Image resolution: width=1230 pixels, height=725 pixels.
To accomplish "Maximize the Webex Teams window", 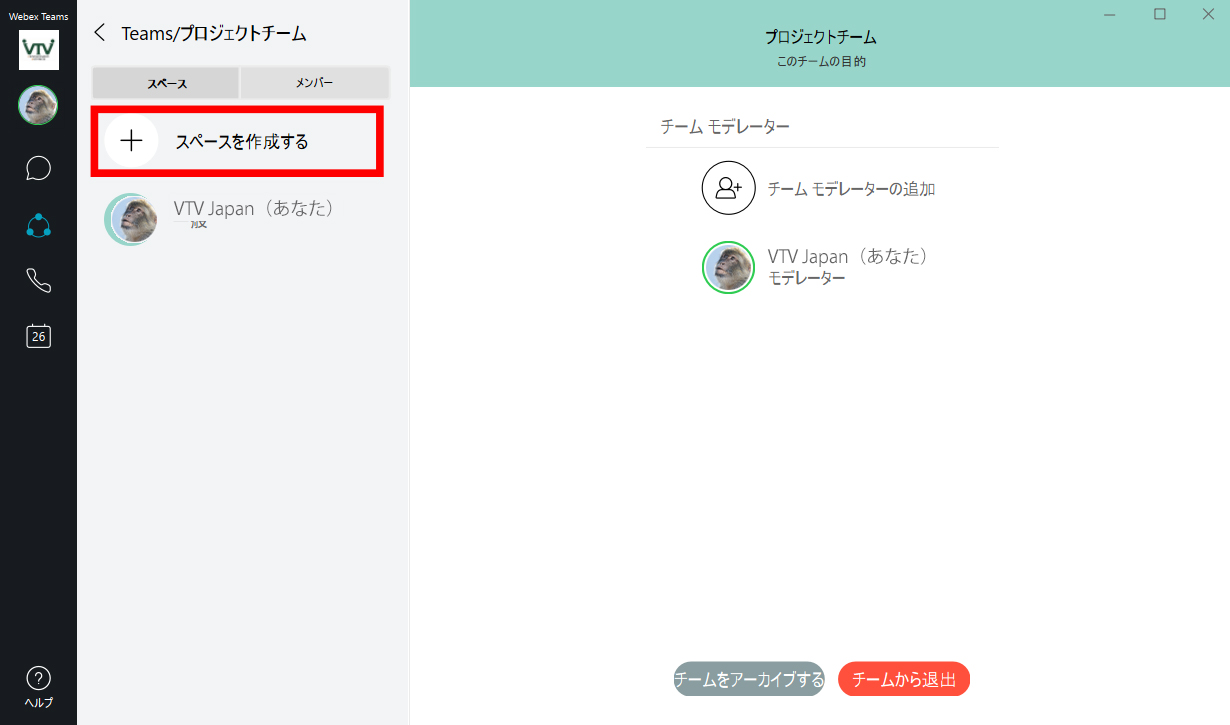I will coord(1160,14).
